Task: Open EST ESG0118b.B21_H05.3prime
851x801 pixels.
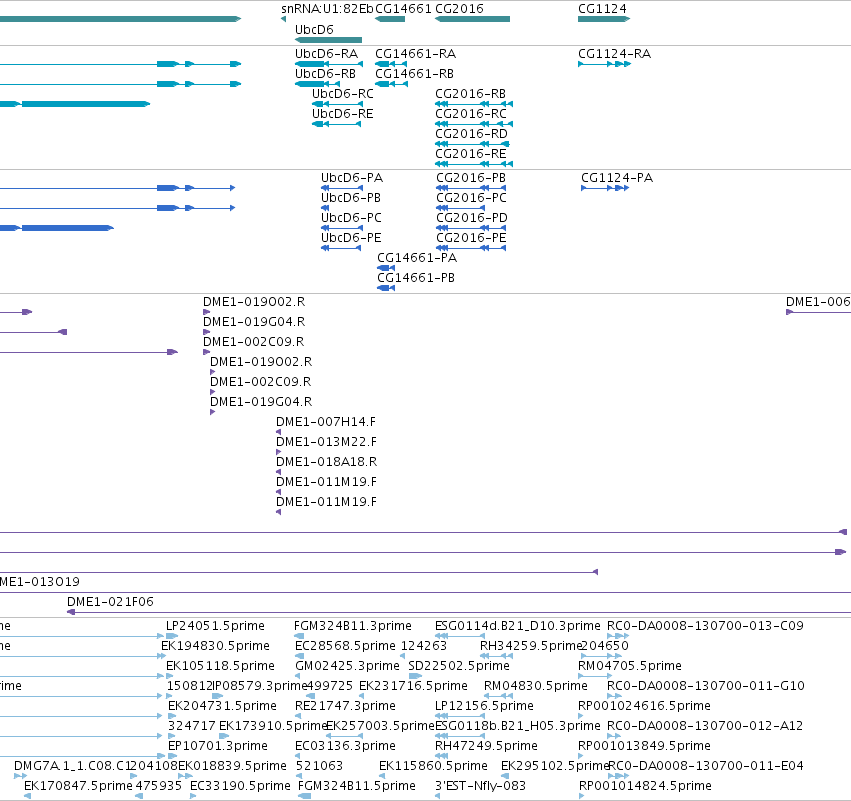Action: [518, 726]
